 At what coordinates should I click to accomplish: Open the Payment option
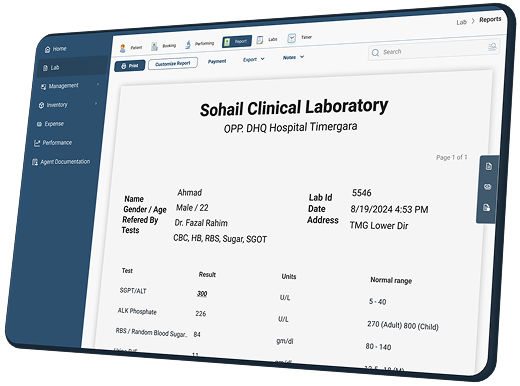coord(217,61)
